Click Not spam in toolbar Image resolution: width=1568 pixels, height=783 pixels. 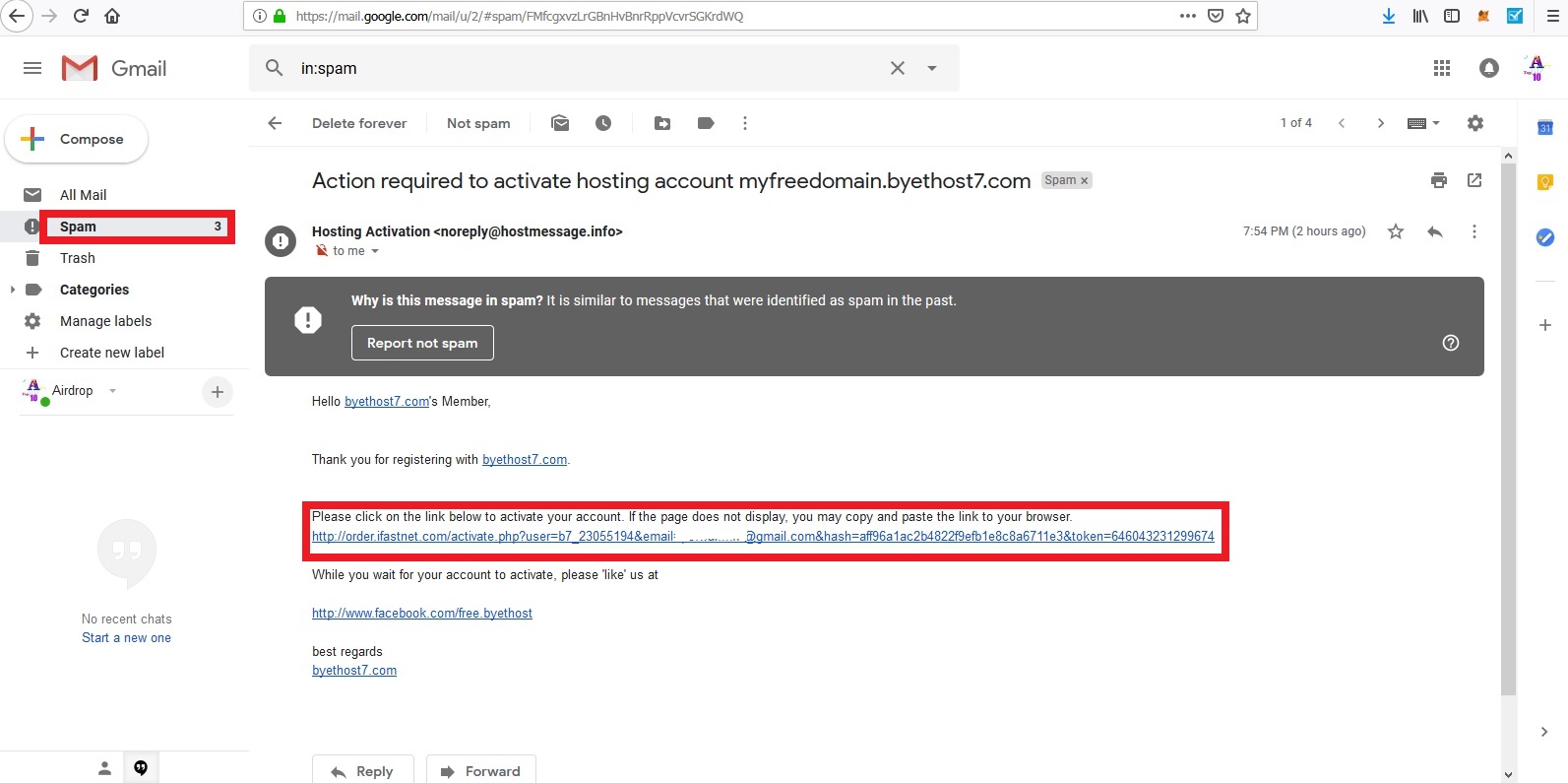[478, 123]
